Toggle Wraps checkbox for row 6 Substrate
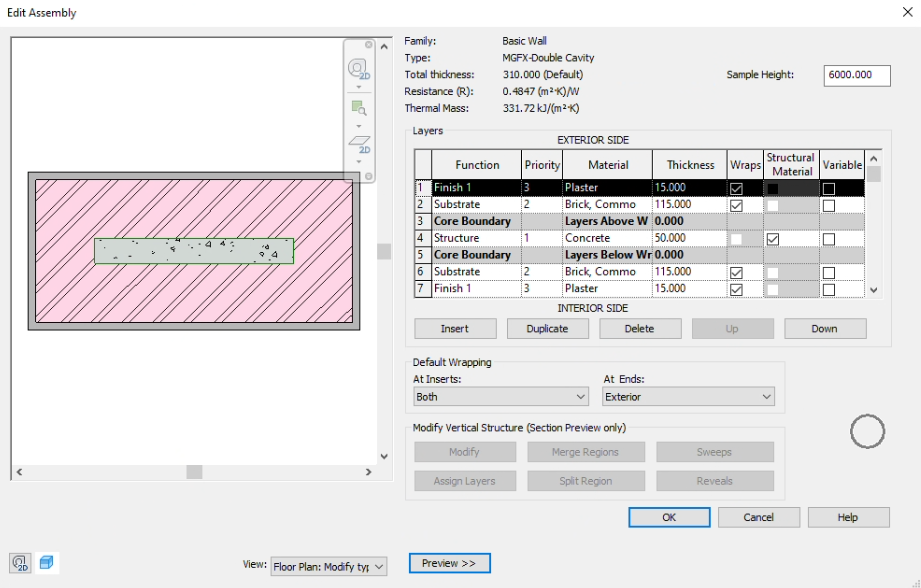The width and height of the screenshot is (921, 588). coord(736,273)
